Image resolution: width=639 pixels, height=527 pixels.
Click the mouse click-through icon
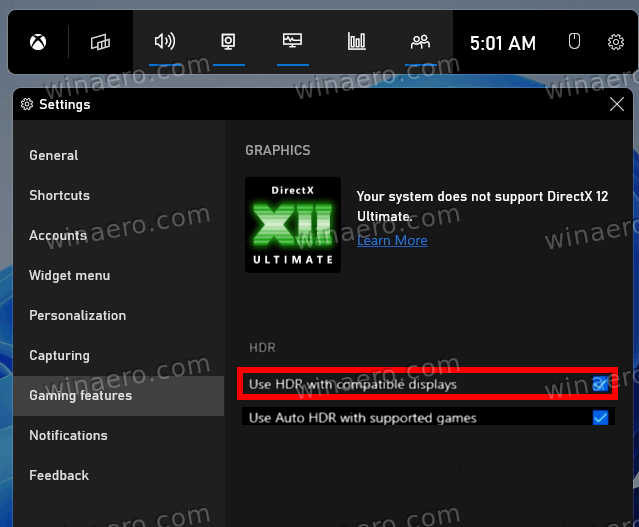(x=574, y=41)
